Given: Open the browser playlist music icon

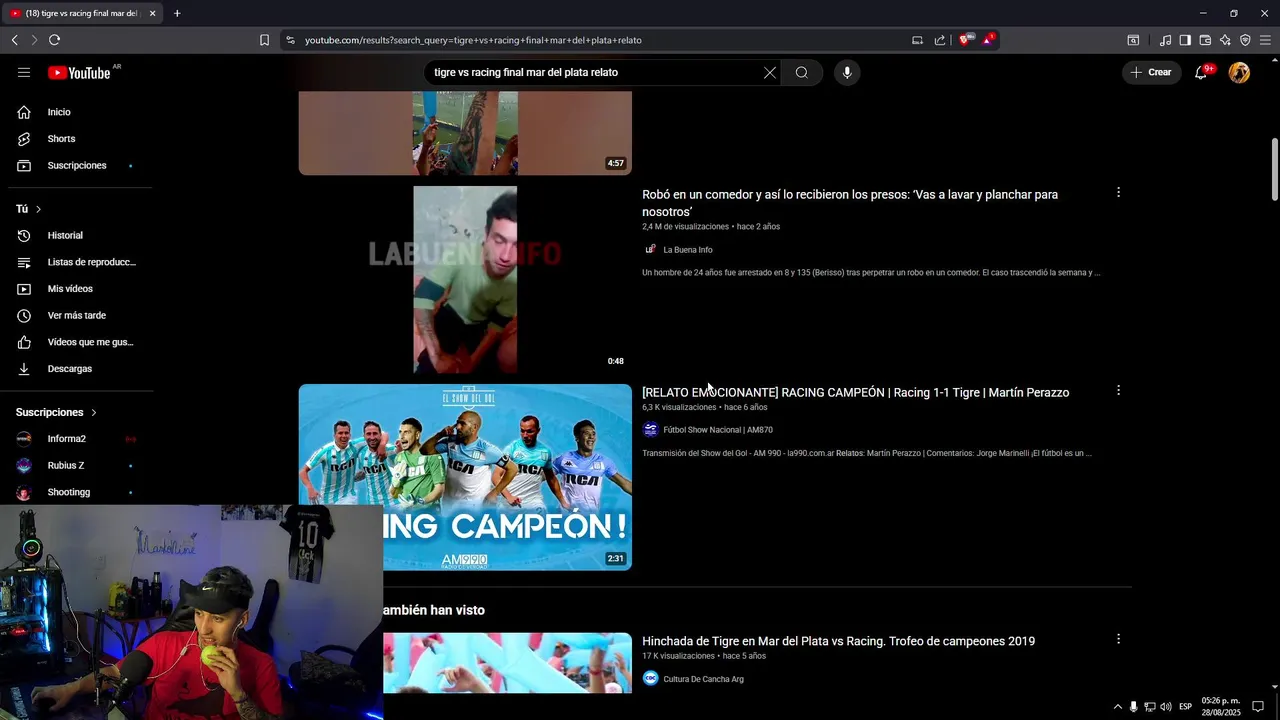Looking at the screenshot, I should (1165, 40).
